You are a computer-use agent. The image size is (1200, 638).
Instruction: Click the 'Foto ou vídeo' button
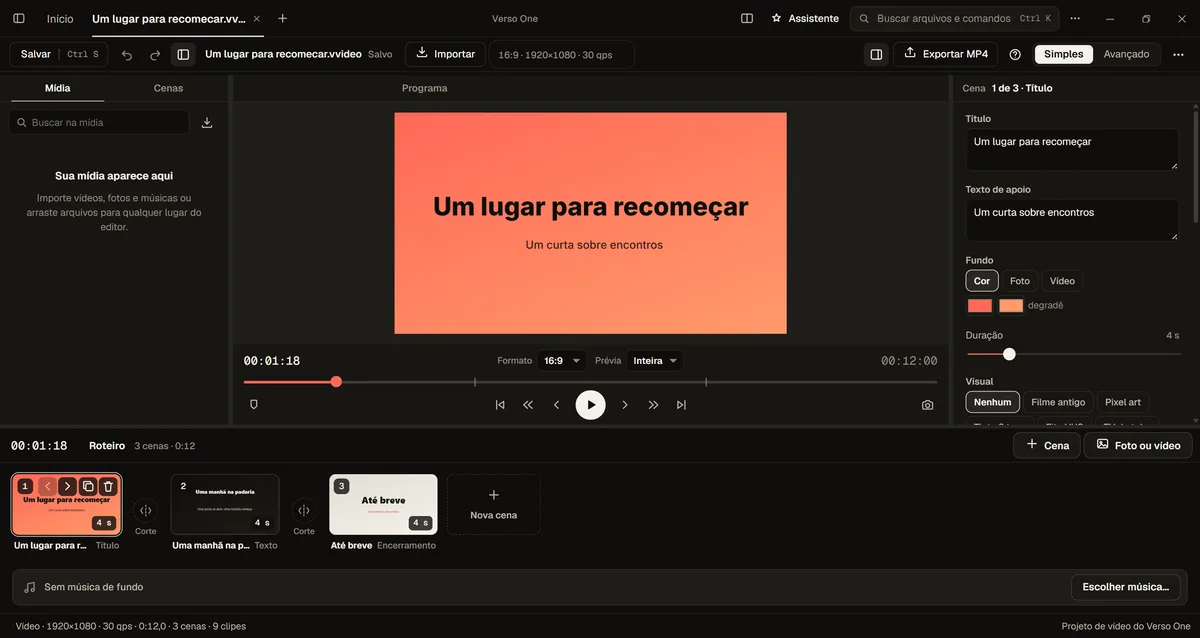(x=1138, y=445)
